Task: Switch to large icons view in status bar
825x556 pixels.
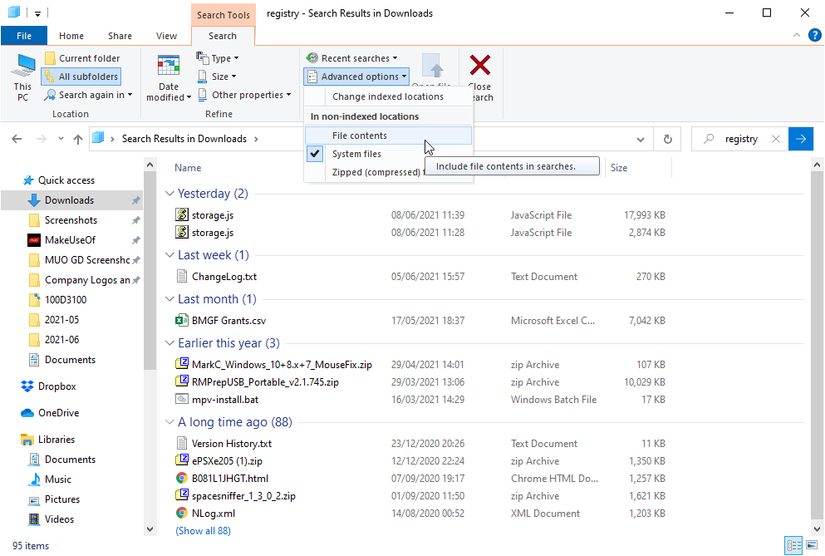Action: click(x=812, y=545)
